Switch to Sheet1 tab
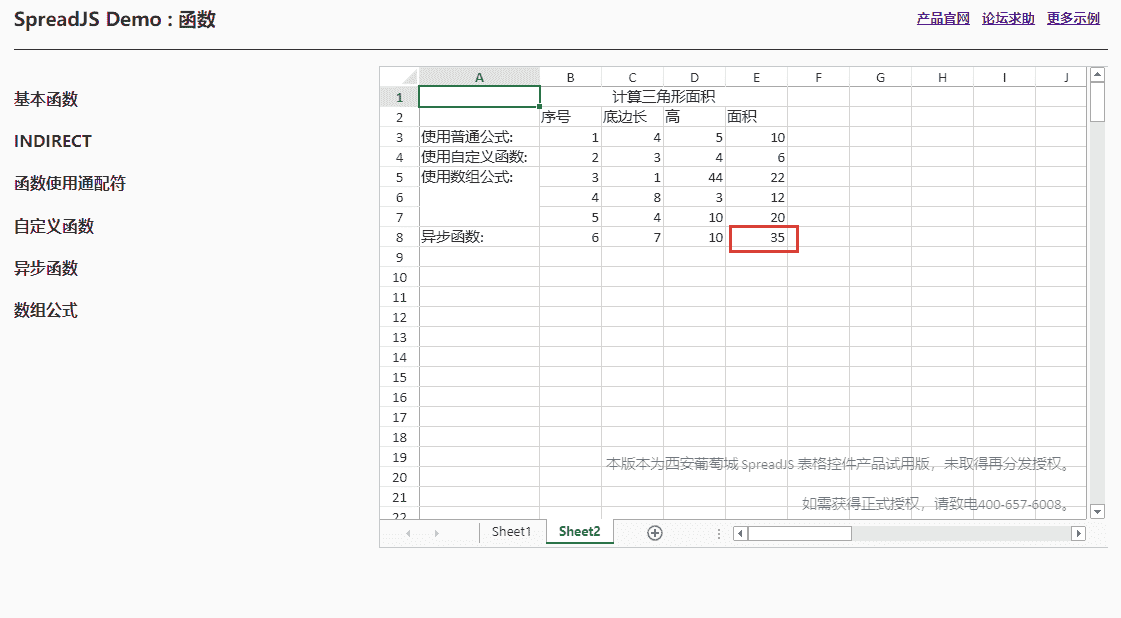Screen dimensions: 1121x618 pos(511,531)
